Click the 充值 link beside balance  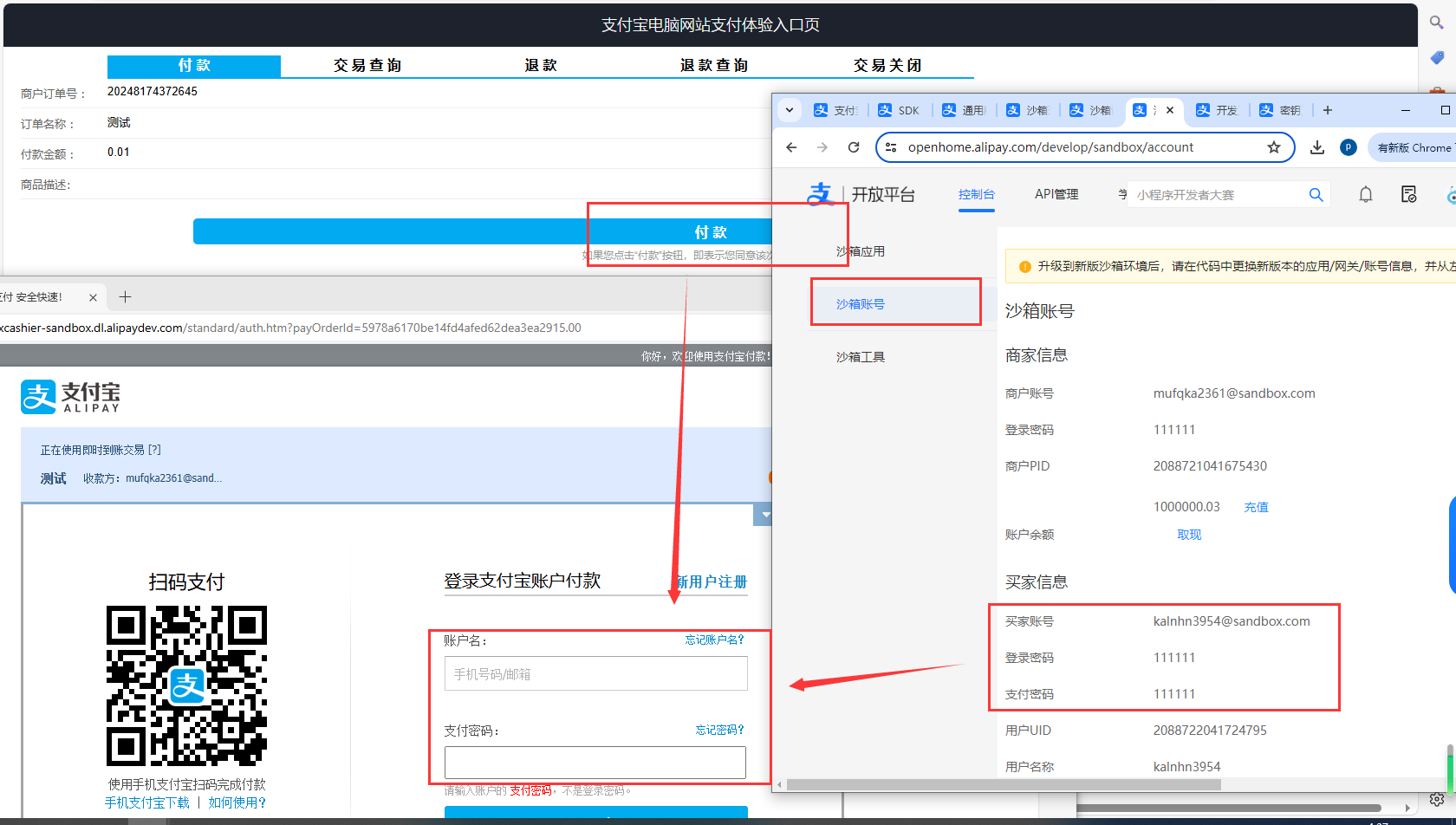point(1257,507)
